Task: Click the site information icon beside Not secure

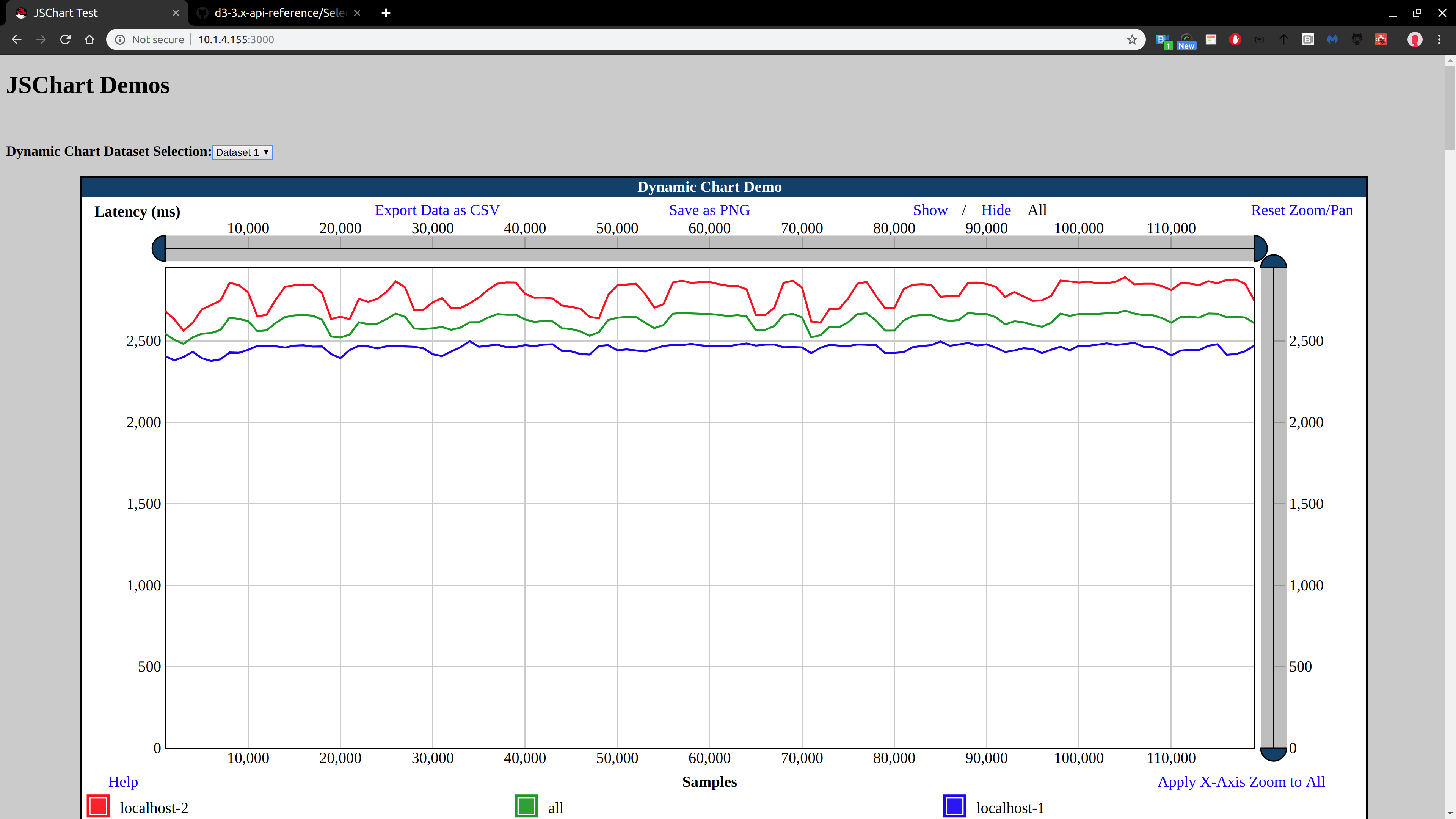Action: [x=120, y=39]
